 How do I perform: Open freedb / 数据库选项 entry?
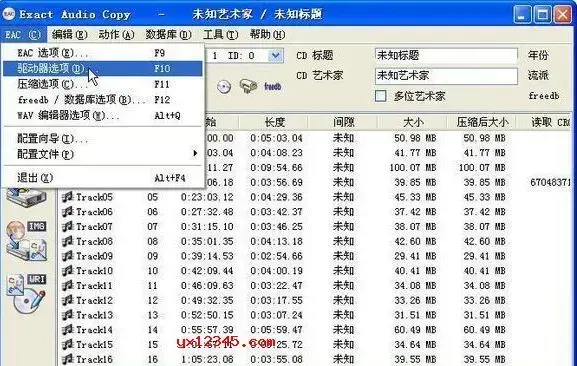tap(102, 100)
